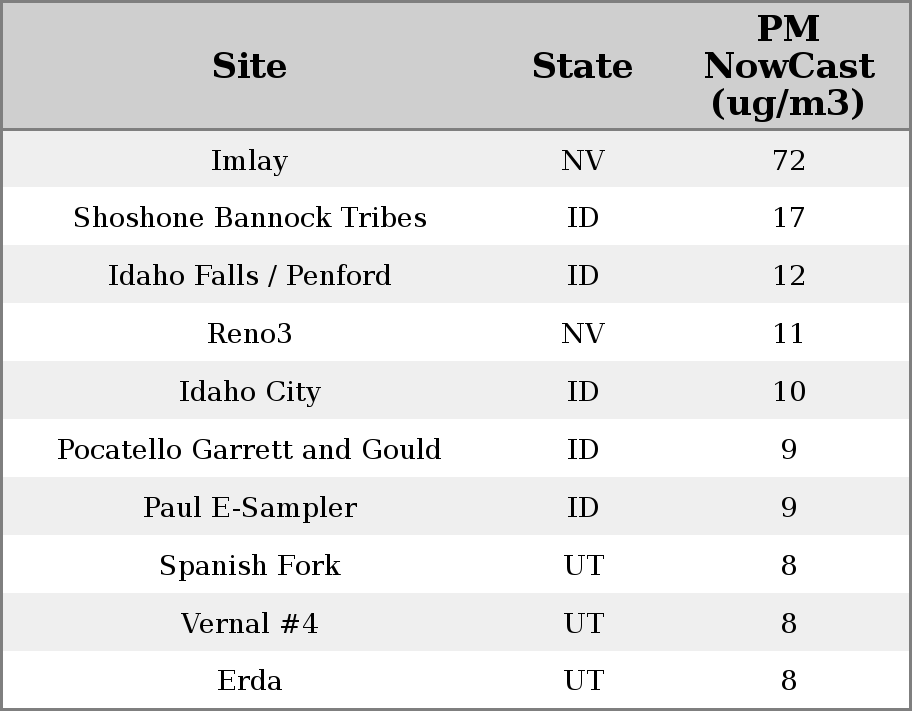Click the State column header

[x=582, y=67]
